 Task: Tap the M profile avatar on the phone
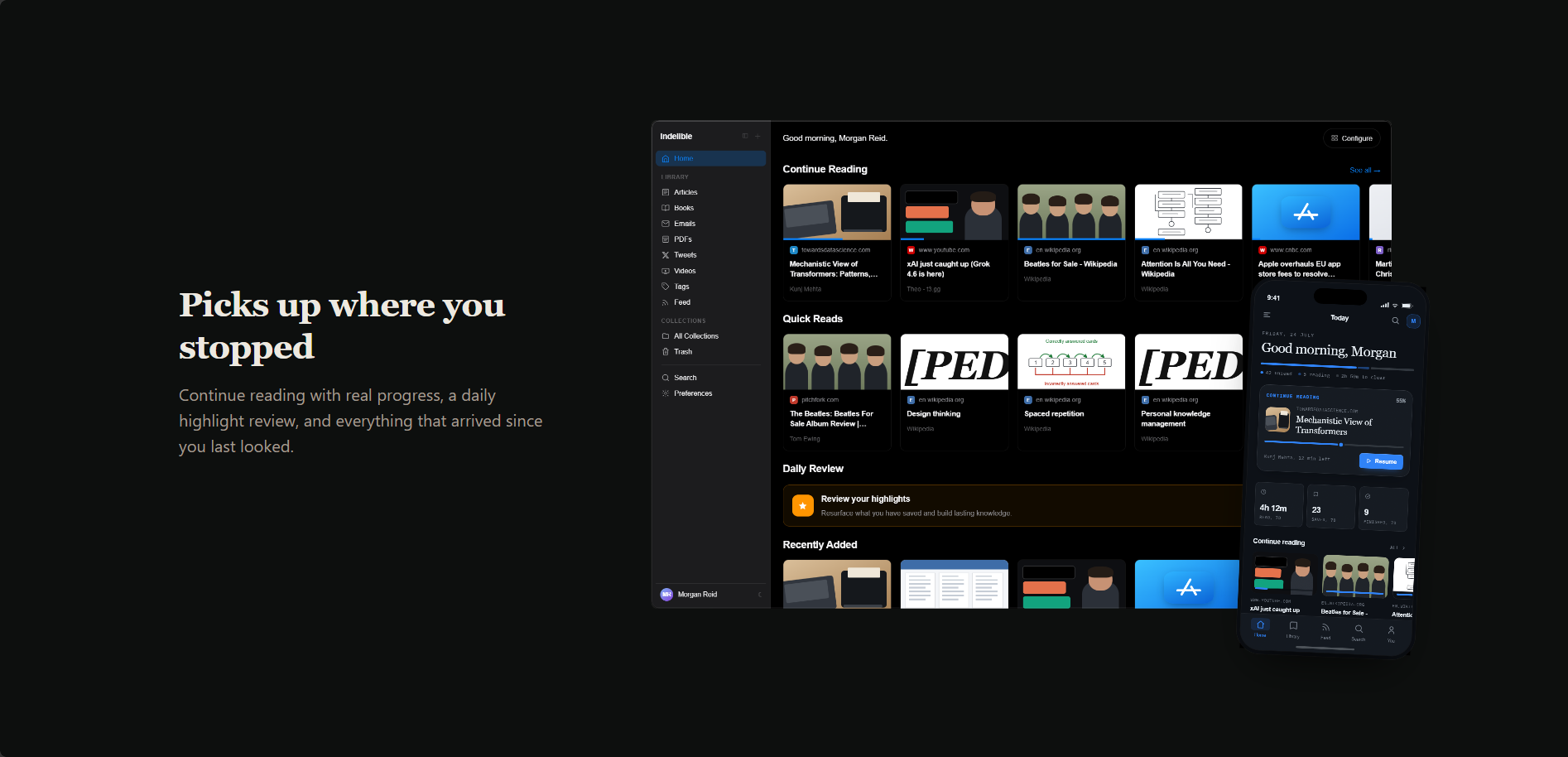click(1413, 321)
